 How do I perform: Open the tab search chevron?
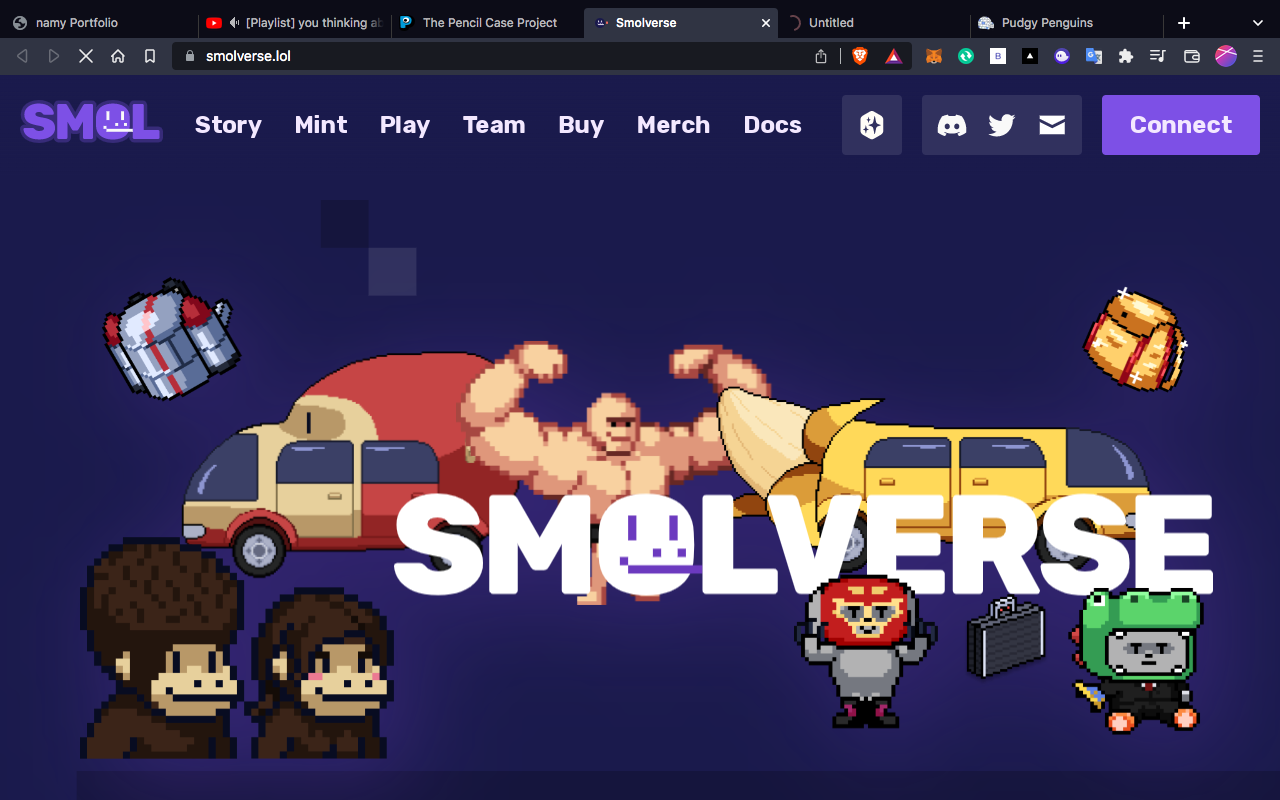pyautogui.click(x=1258, y=22)
